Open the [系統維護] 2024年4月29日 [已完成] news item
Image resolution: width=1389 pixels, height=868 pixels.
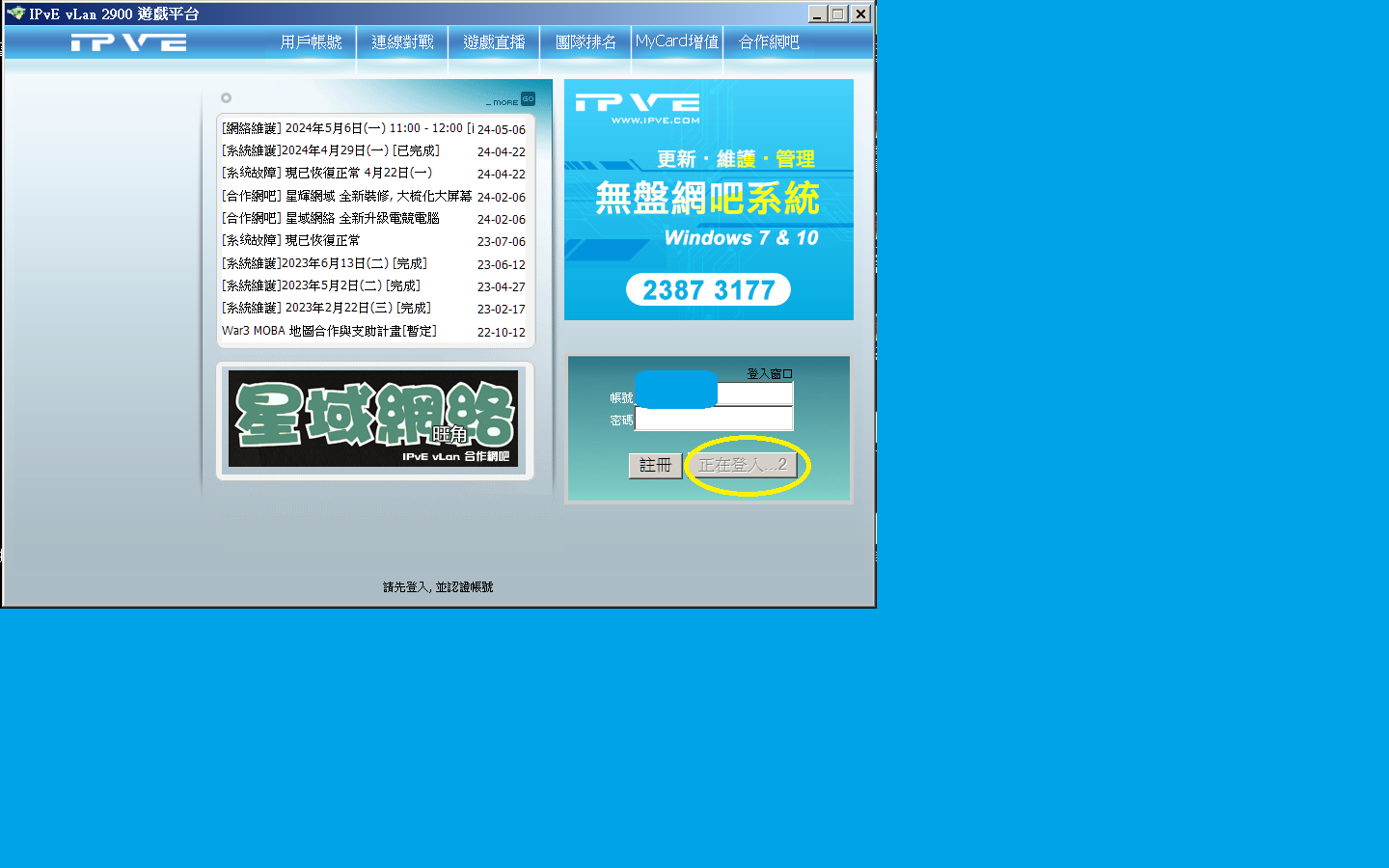(x=331, y=150)
